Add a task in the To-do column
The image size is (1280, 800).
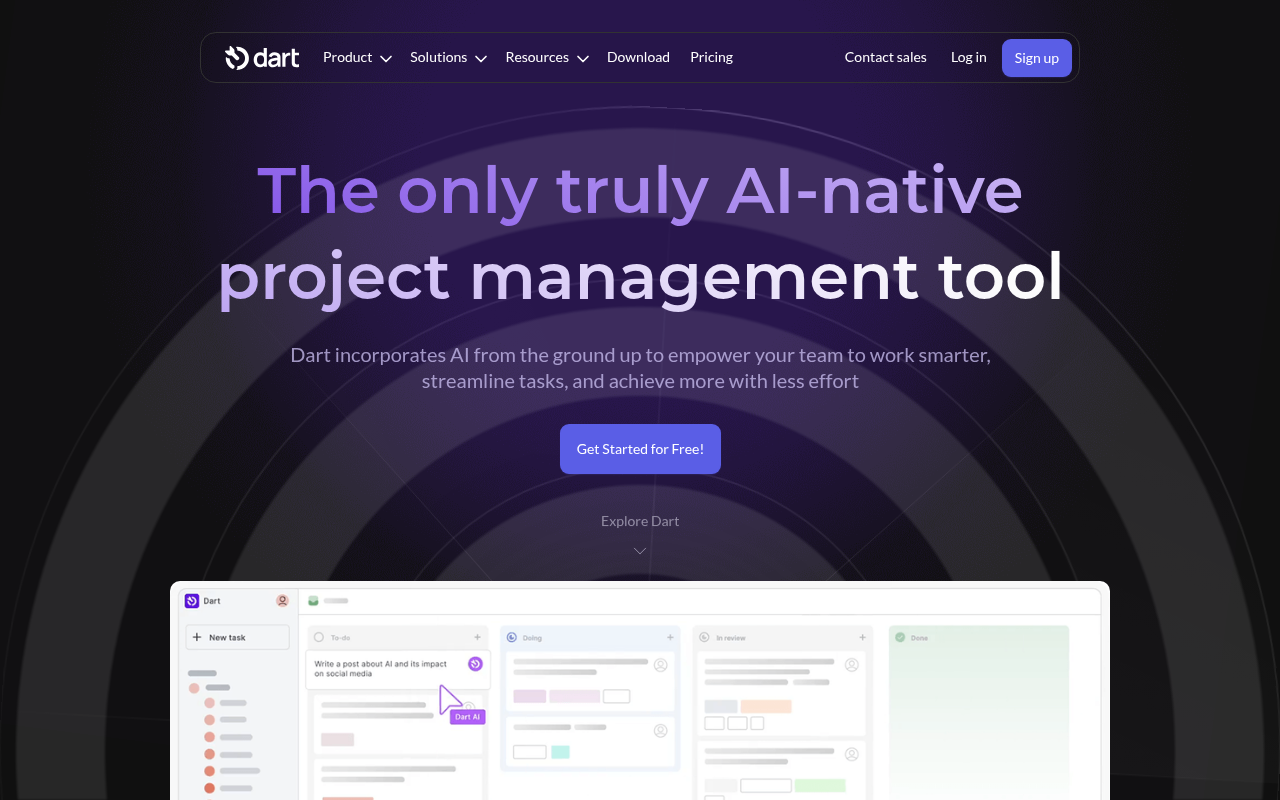pos(478,637)
